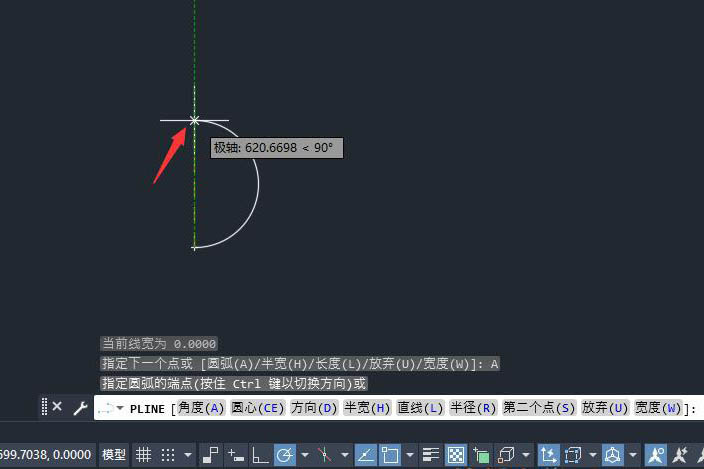
Task: Toggle infer constraints icon
Action: tap(210, 455)
